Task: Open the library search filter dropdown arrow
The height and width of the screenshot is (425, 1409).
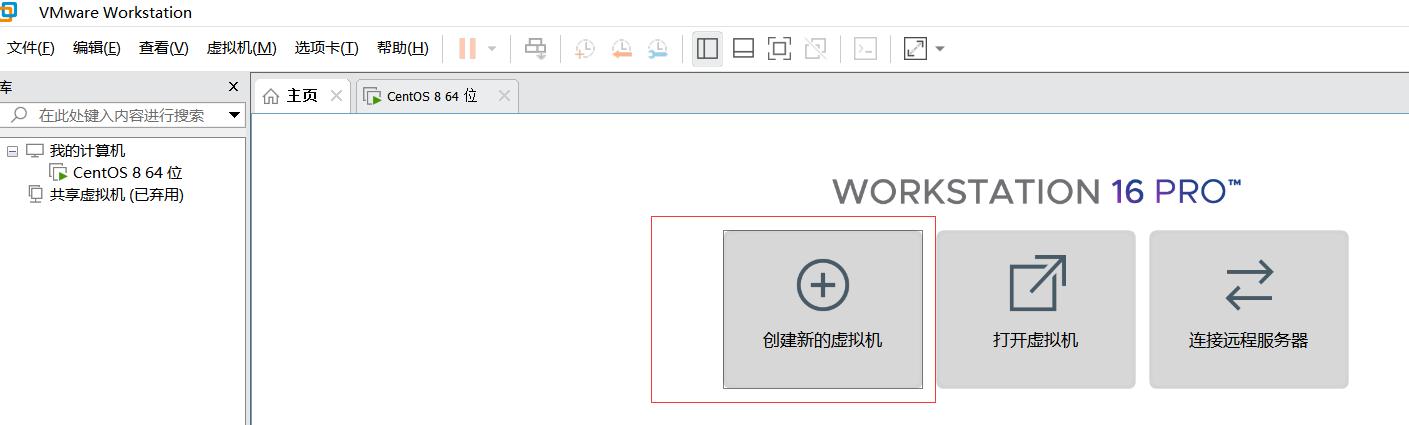Action: coord(235,115)
